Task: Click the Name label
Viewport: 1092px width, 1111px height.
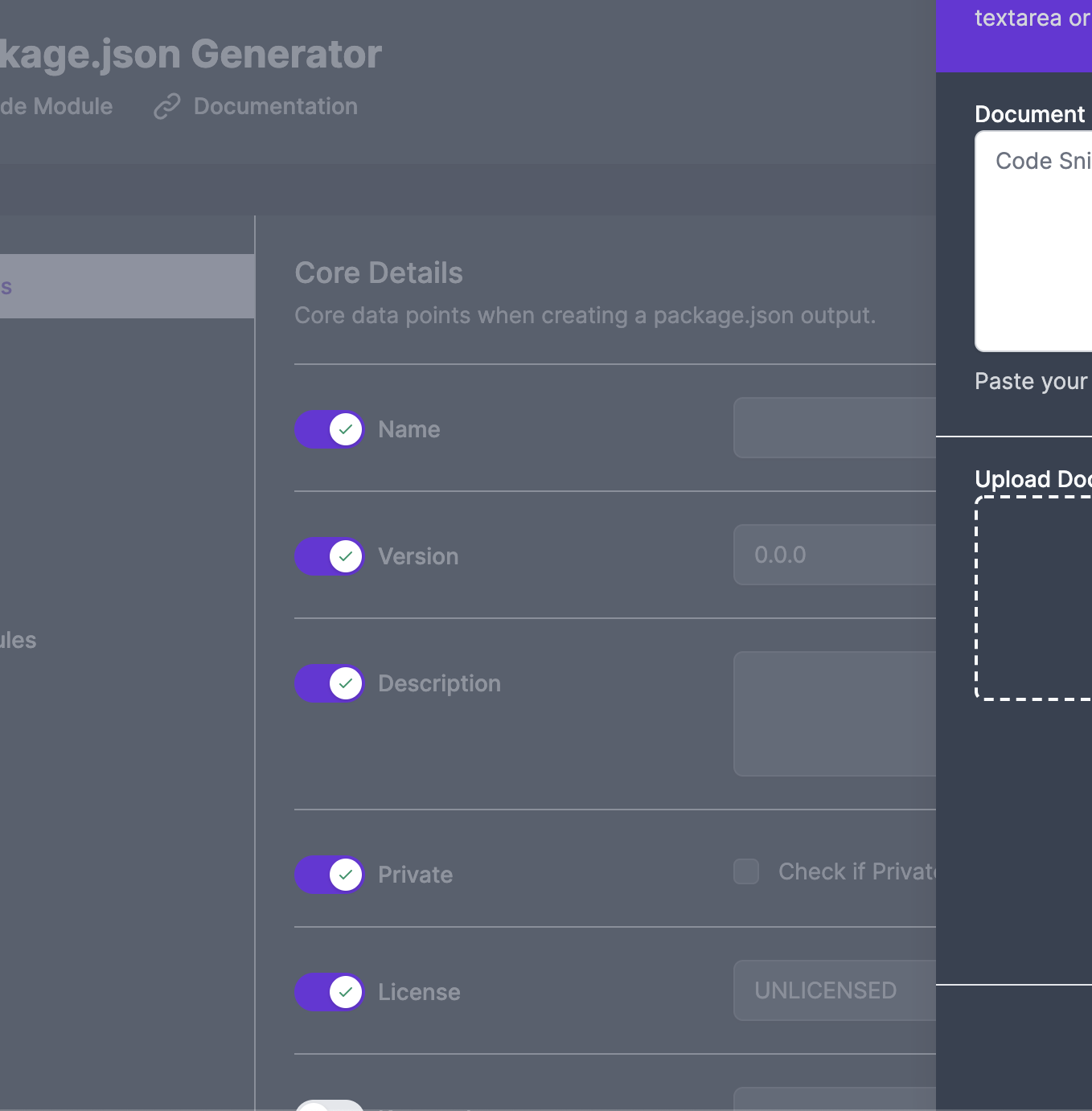Action: (x=409, y=429)
